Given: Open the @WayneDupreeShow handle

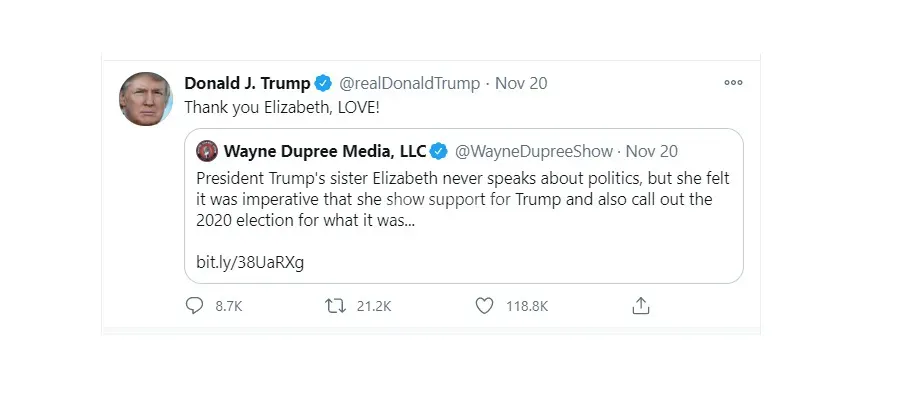Looking at the screenshot, I should [534, 152].
